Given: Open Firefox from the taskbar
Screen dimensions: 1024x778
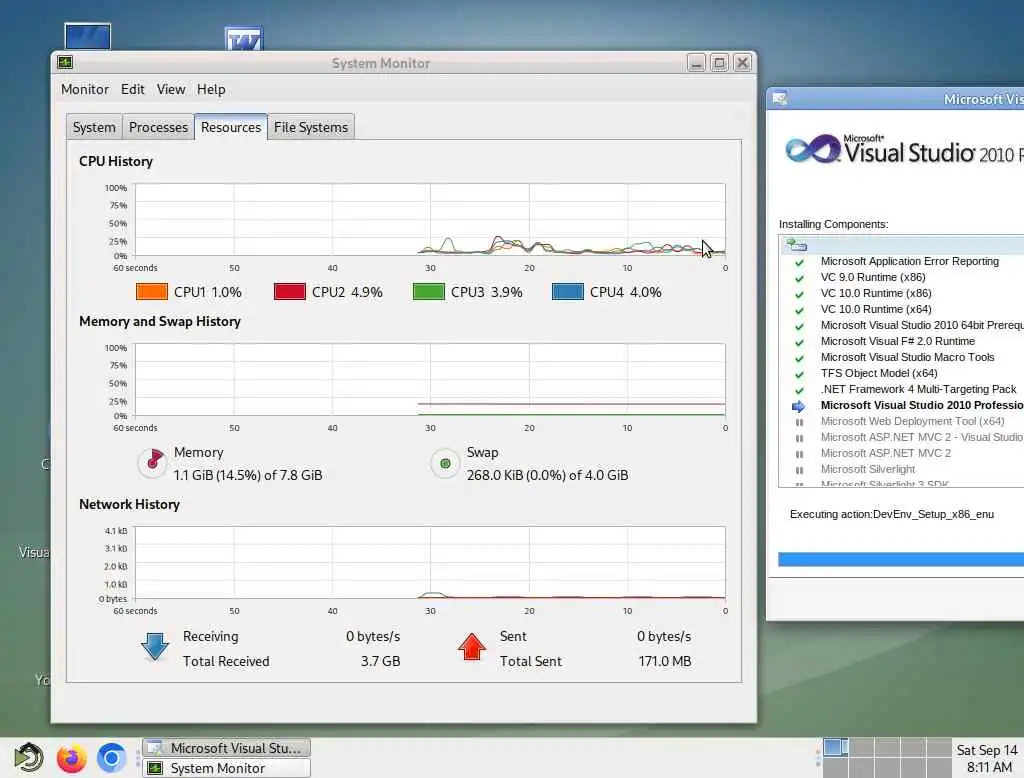Looking at the screenshot, I should pyautogui.click(x=71, y=758).
